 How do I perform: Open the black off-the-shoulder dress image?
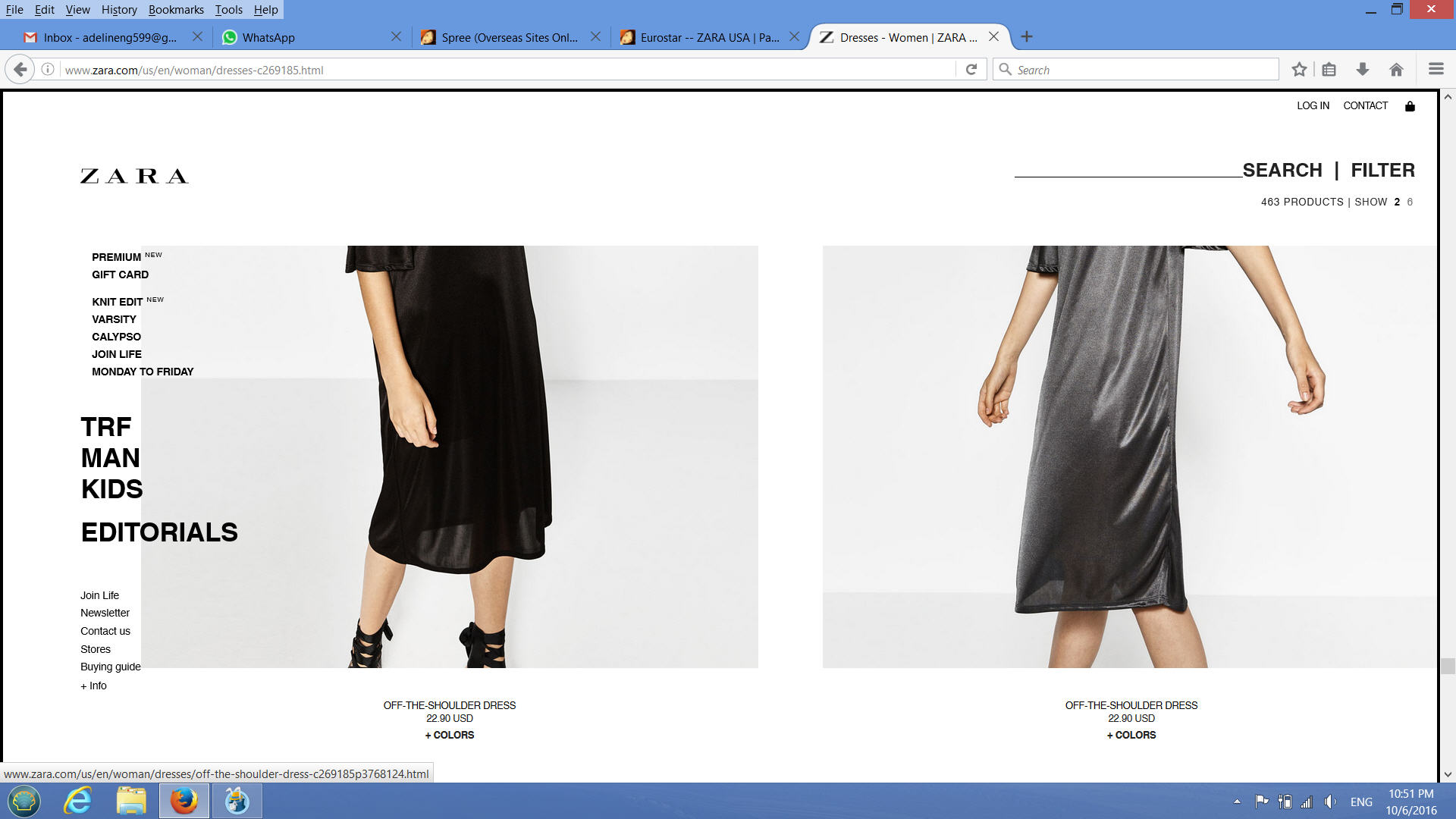click(x=449, y=457)
